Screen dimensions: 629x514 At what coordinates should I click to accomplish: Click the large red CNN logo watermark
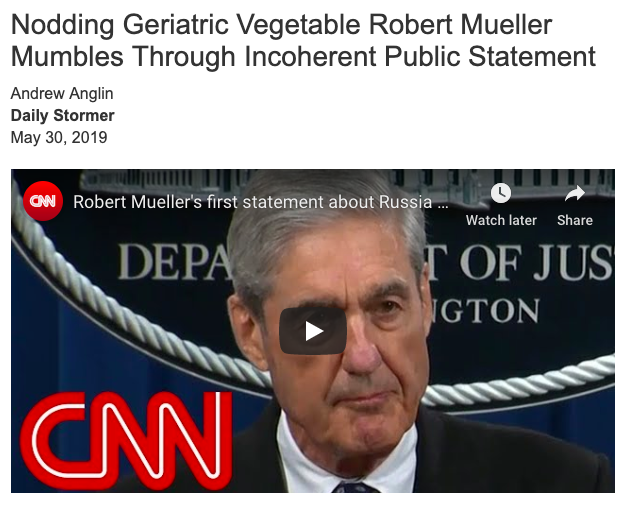point(126,441)
